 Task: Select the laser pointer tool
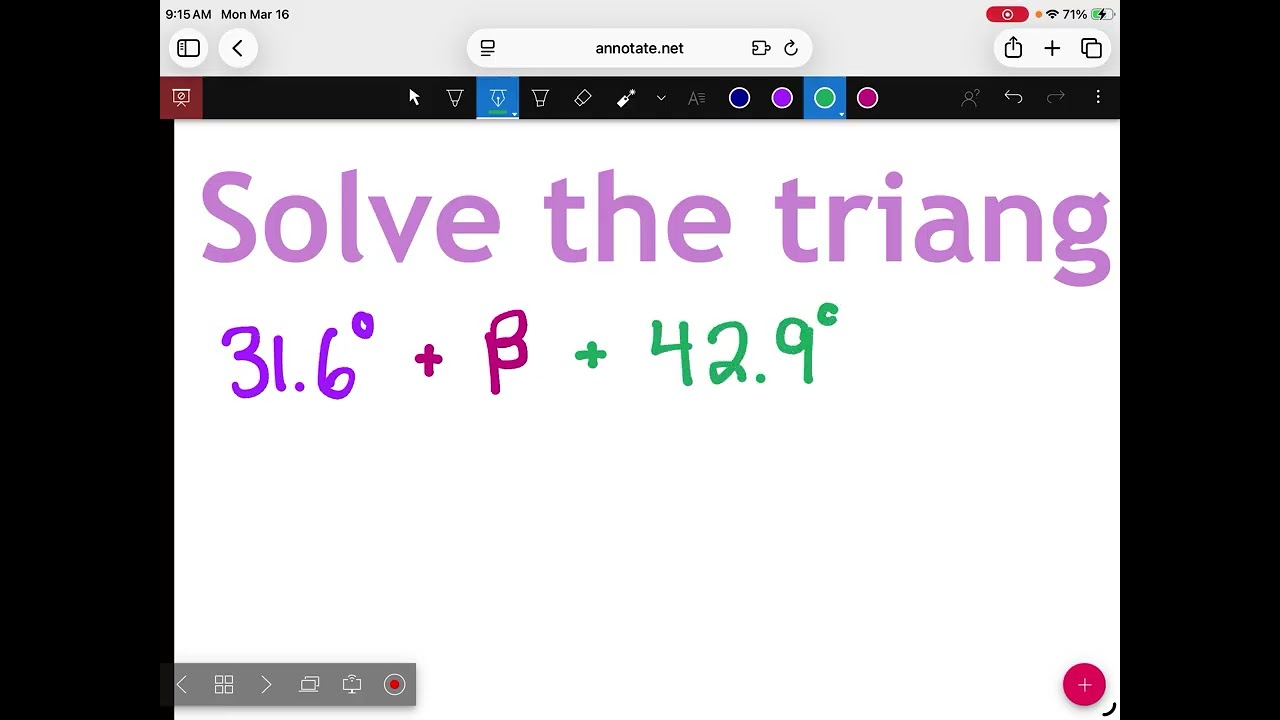(x=626, y=97)
